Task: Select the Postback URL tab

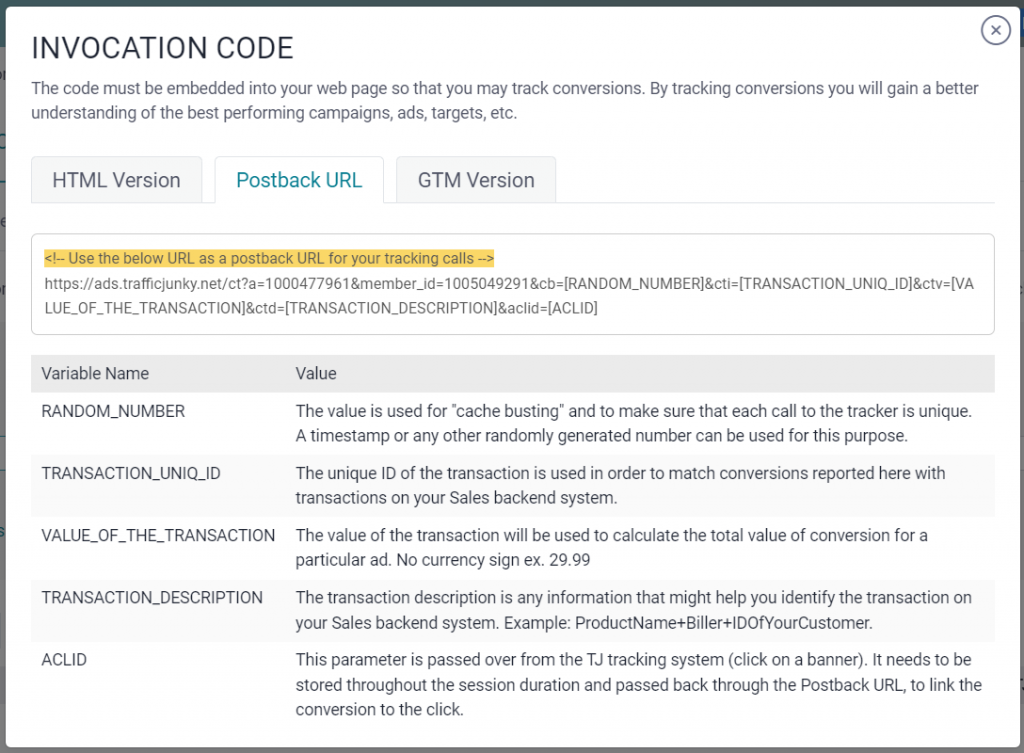Action: coord(298,180)
